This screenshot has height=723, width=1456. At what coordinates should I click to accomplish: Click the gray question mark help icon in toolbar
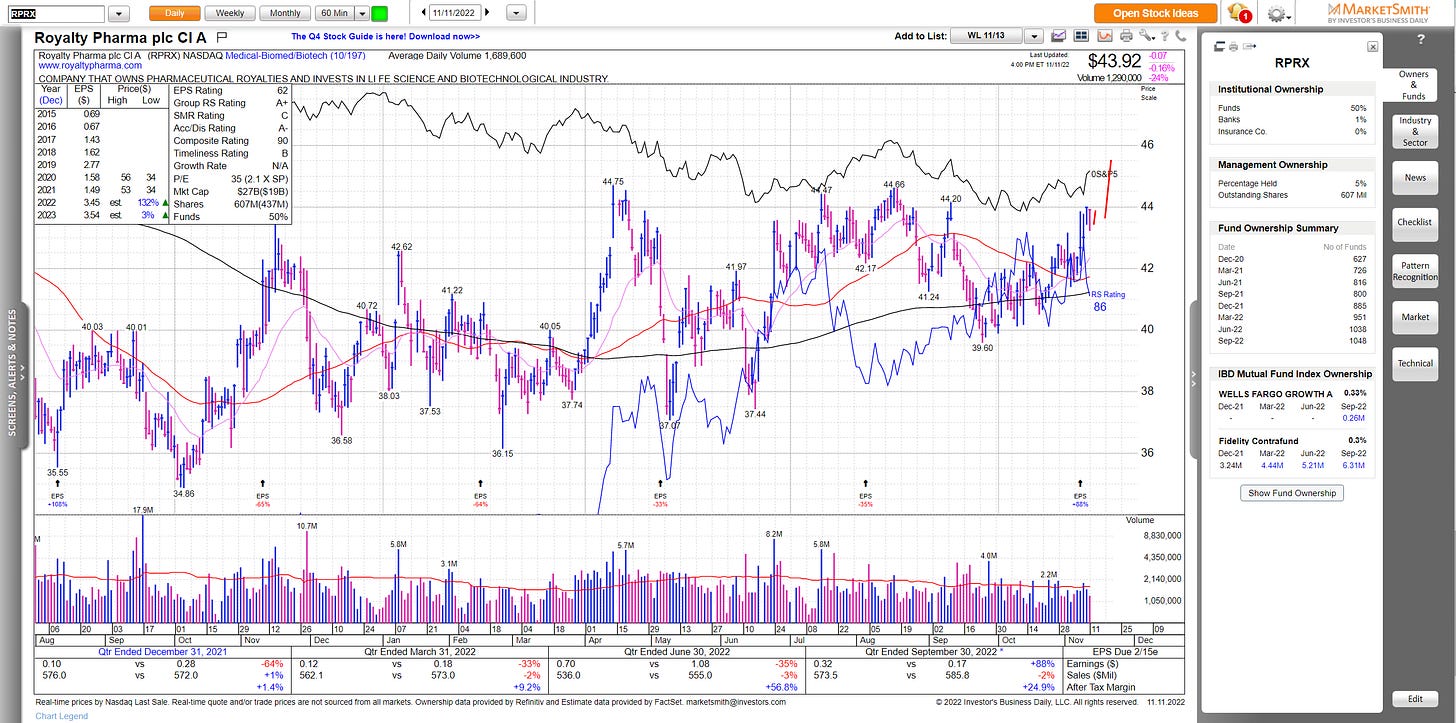point(1164,36)
